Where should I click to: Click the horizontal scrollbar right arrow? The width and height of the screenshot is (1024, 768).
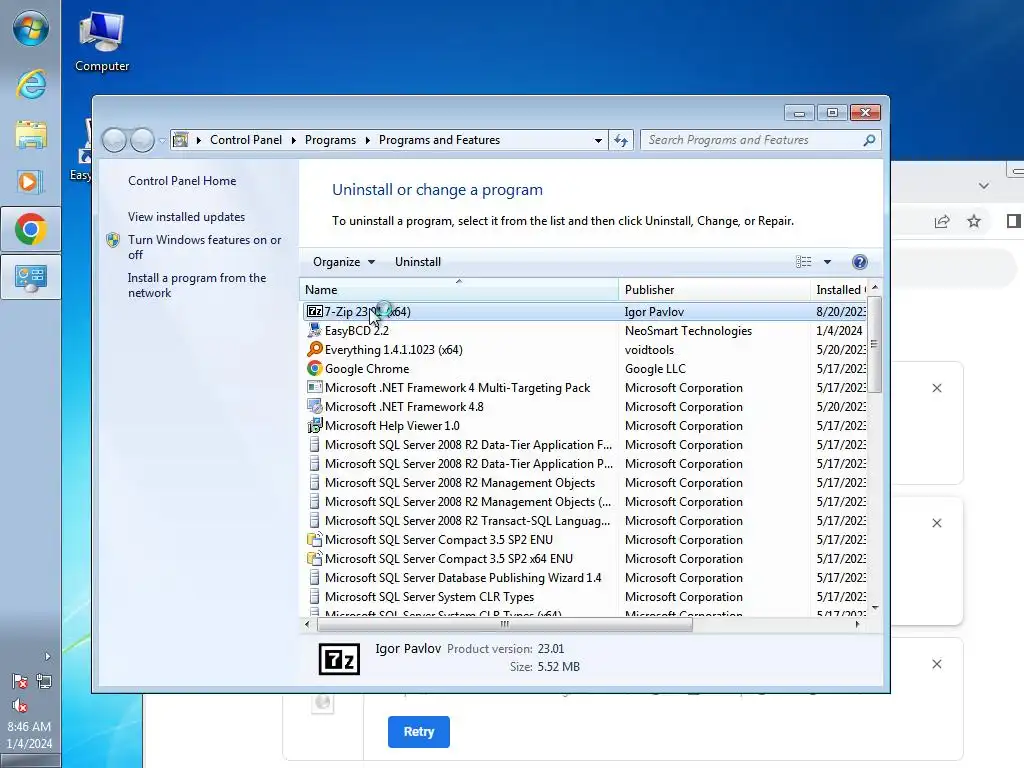[857, 624]
